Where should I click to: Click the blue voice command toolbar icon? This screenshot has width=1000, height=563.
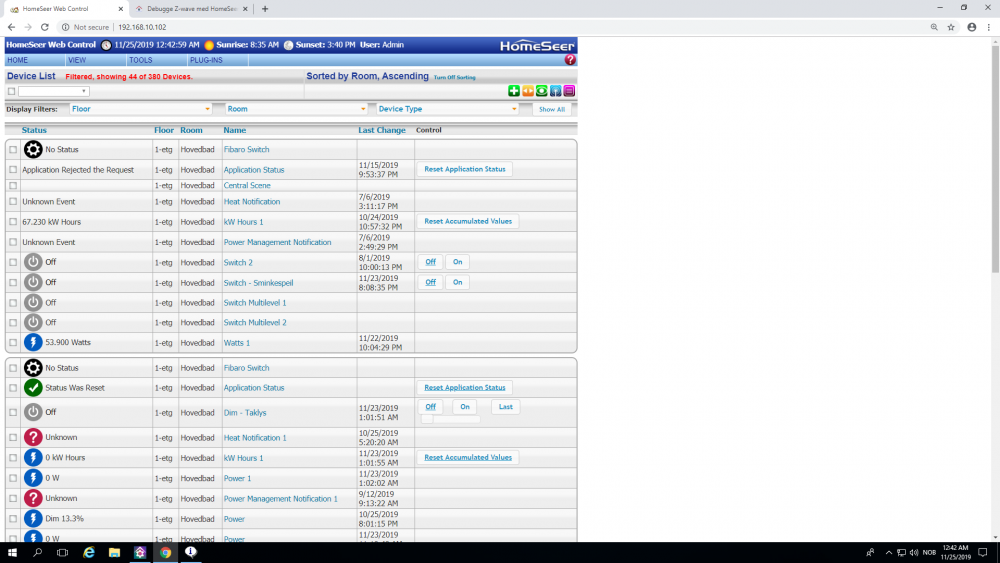click(555, 91)
